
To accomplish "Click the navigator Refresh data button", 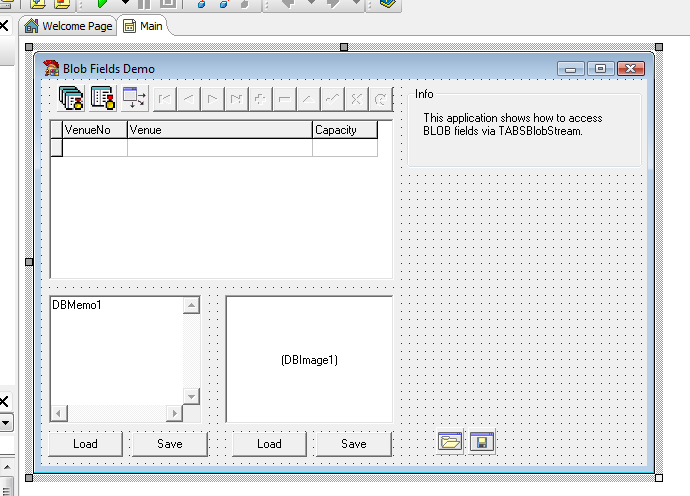I will click(380, 98).
